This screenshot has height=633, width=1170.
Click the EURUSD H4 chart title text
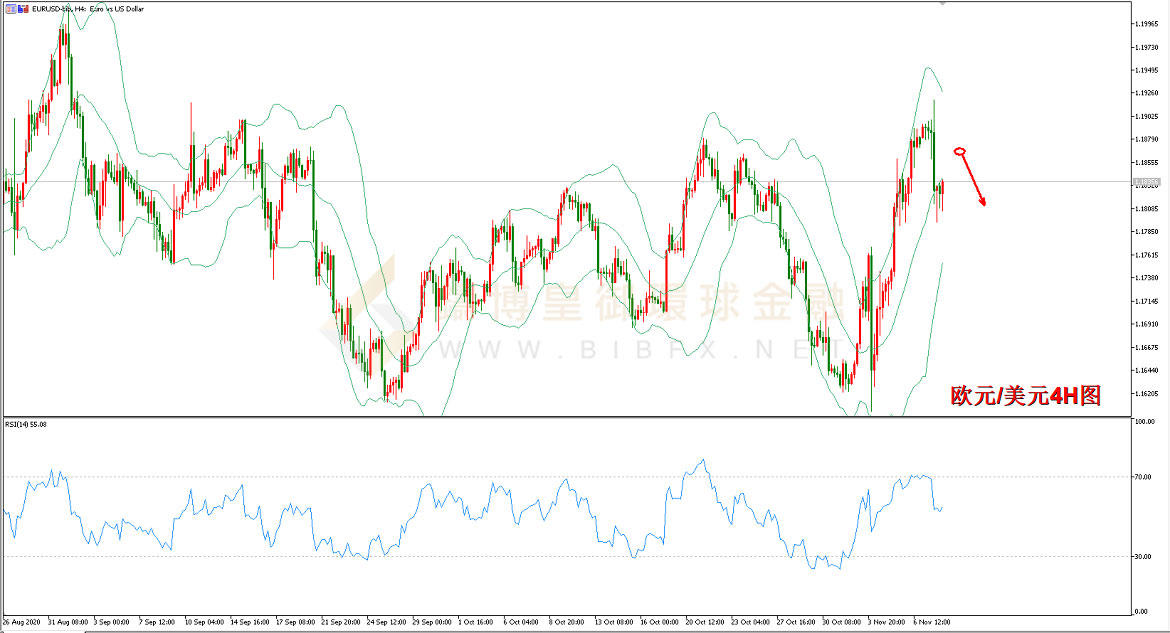tap(90, 8)
